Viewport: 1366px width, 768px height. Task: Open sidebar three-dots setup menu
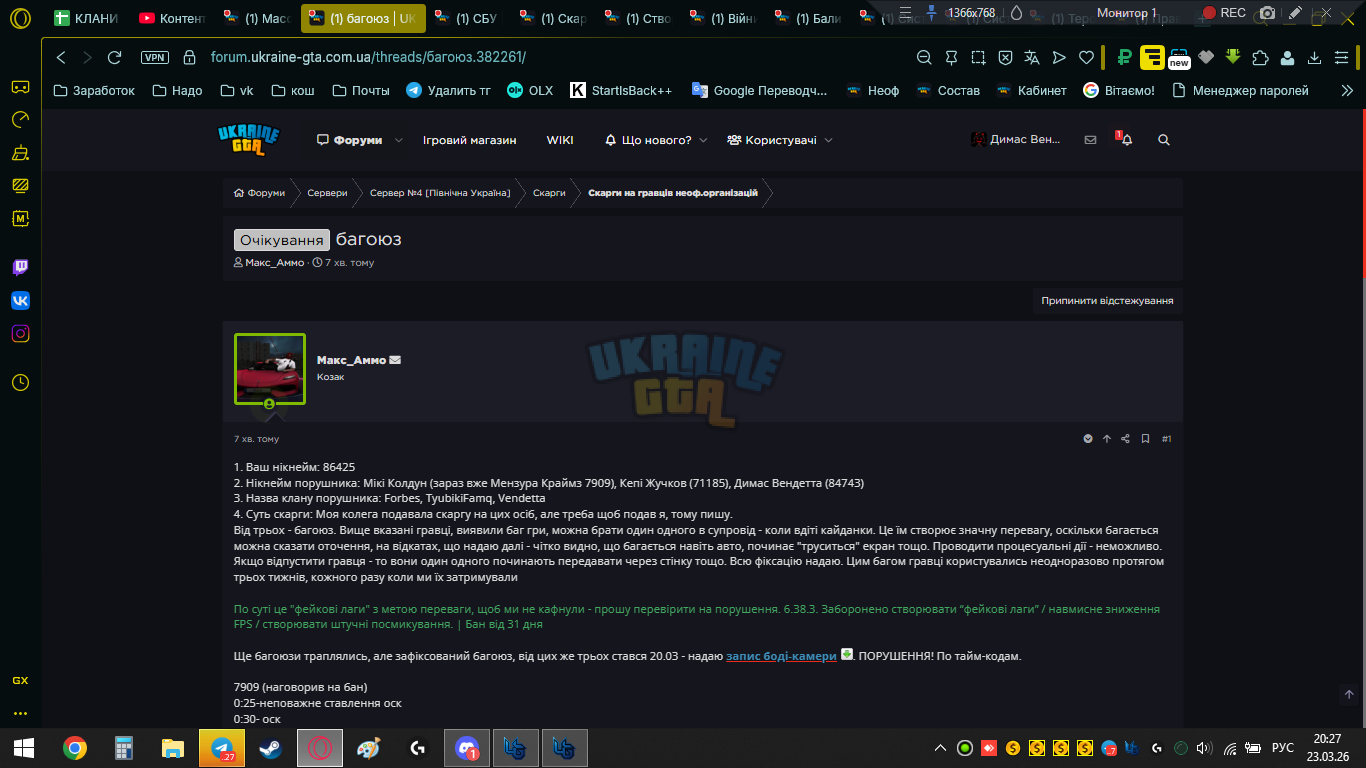20,714
